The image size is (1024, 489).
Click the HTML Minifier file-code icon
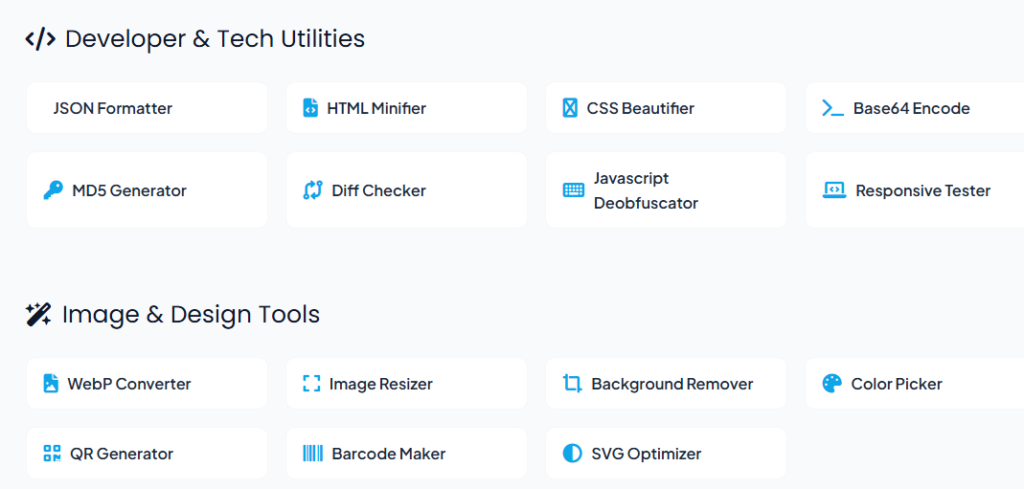[x=310, y=108]
